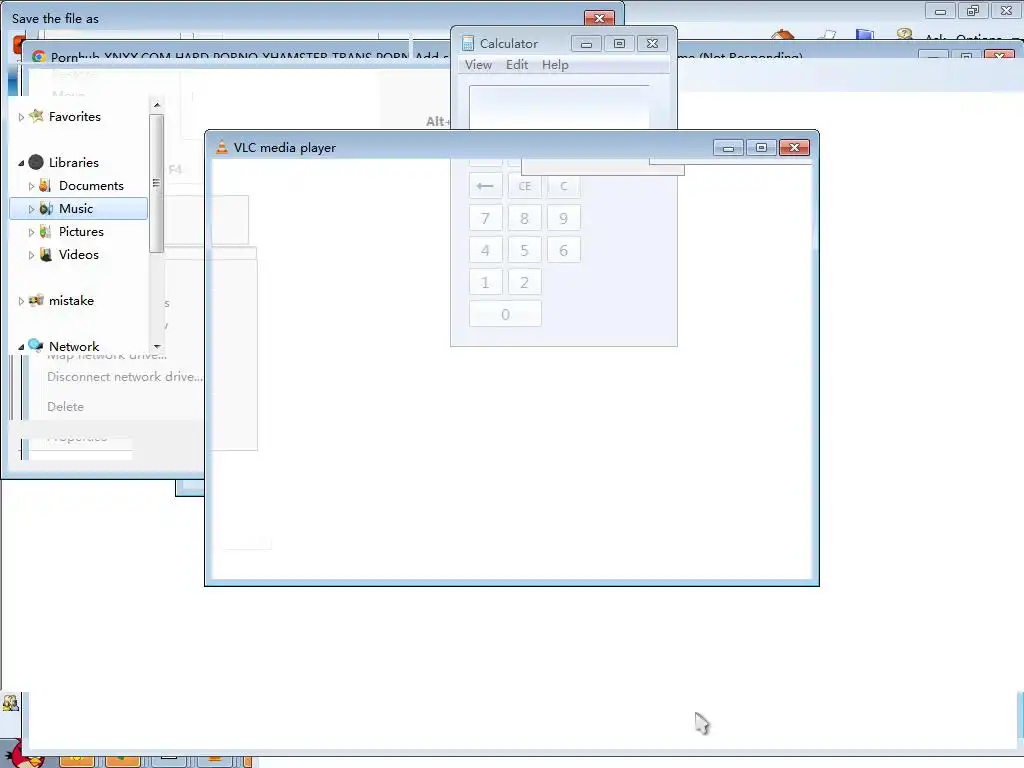This screenshot has height=768, width=1024.
Task: Click the Calculator icon in its title bar
Action: (468, 43)
